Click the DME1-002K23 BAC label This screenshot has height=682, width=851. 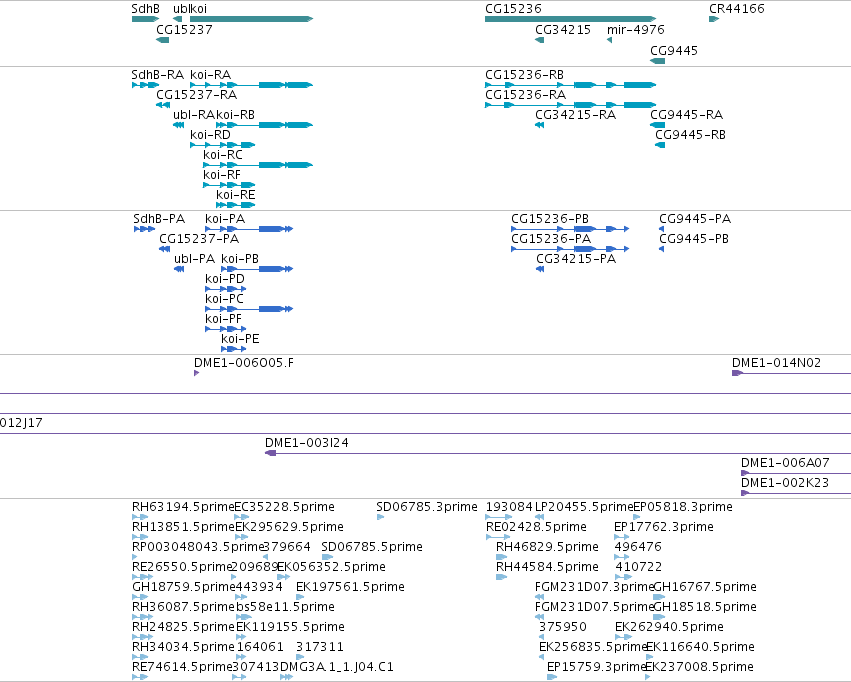pos(785,483)
